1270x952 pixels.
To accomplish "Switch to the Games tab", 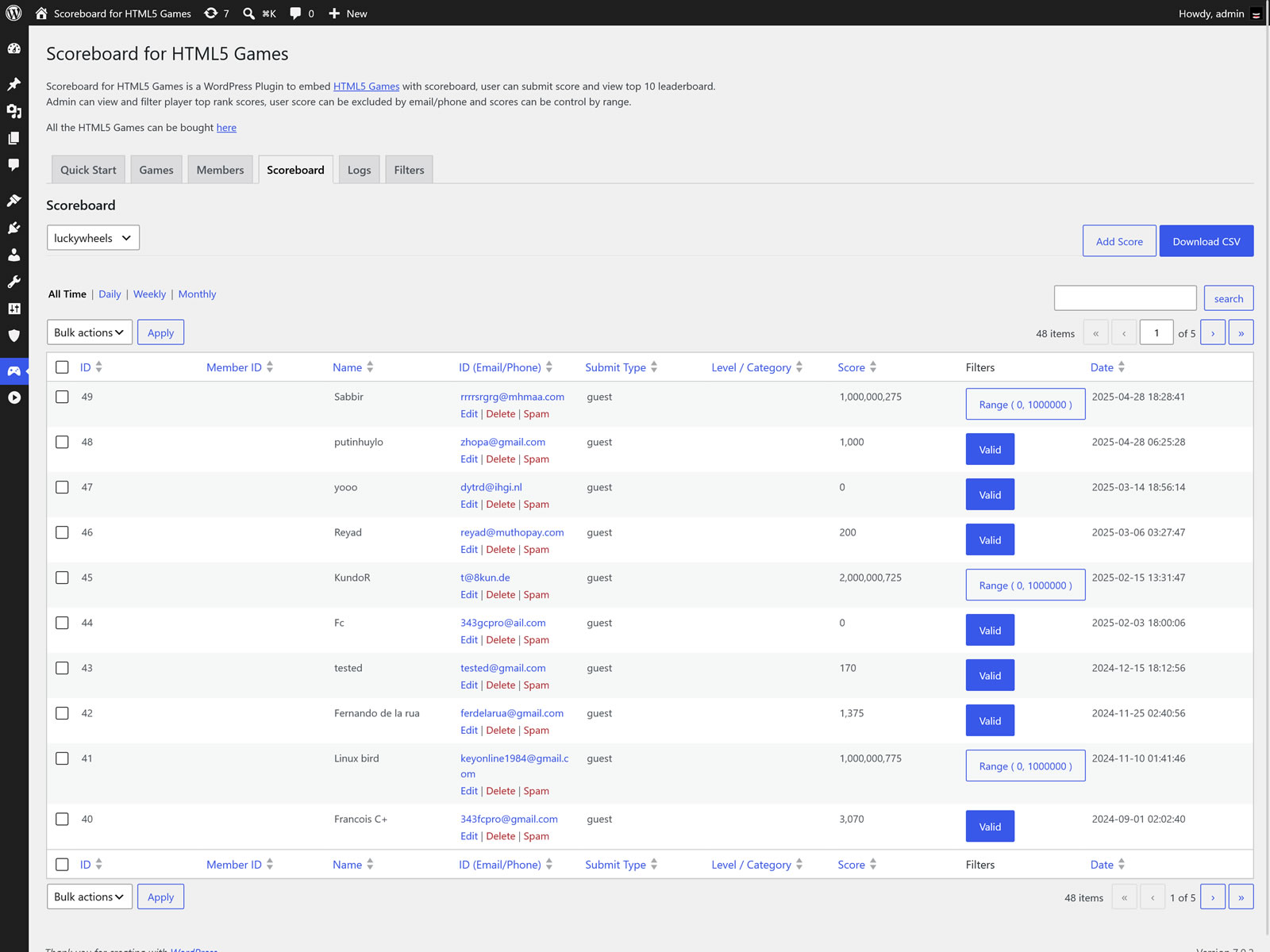I will pos(156,170).
